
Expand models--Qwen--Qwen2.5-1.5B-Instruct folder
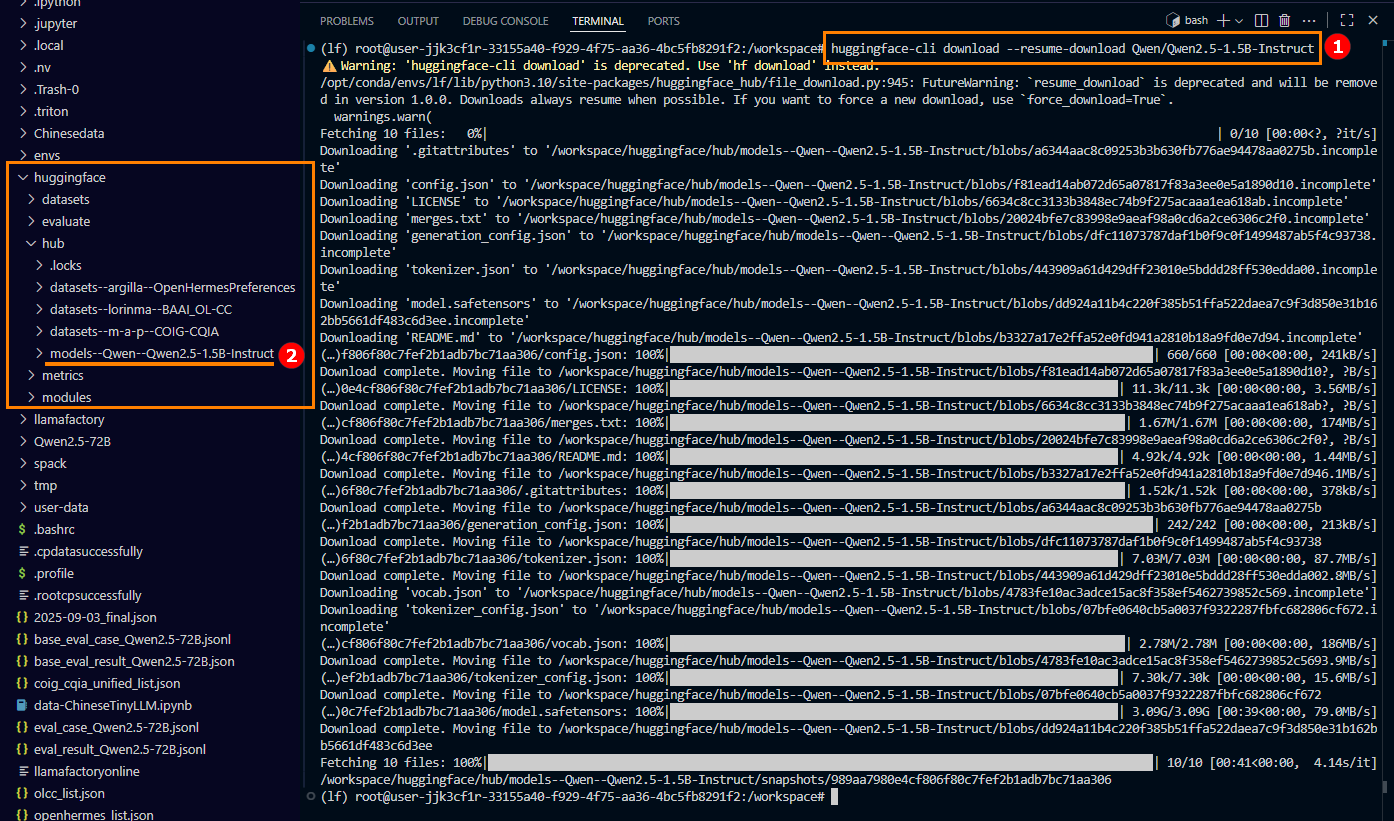tap(161, 353)
